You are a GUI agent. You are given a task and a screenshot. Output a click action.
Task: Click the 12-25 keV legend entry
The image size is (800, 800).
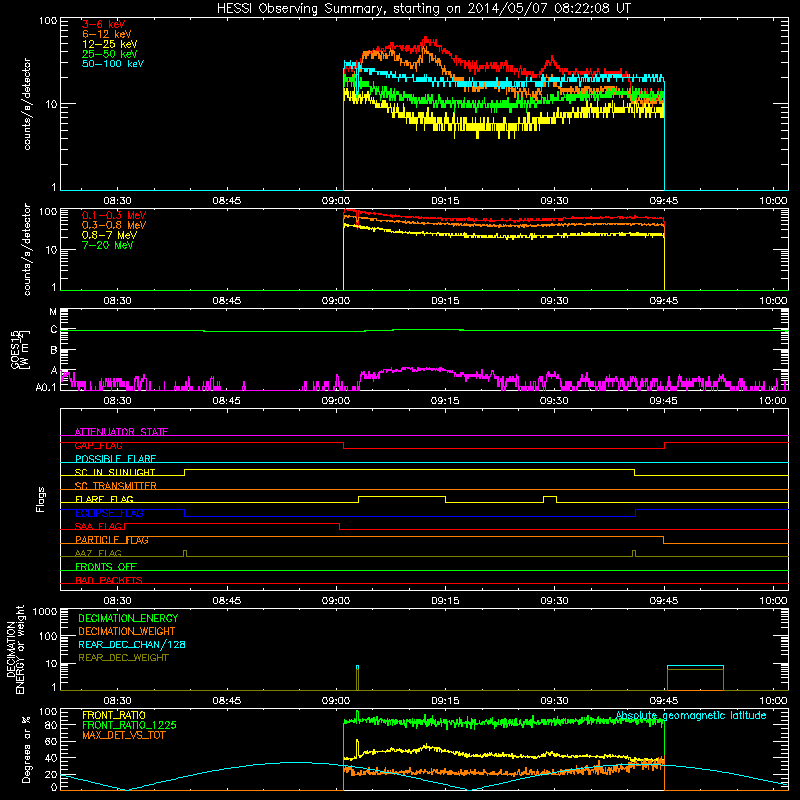[x=109, y=44]
